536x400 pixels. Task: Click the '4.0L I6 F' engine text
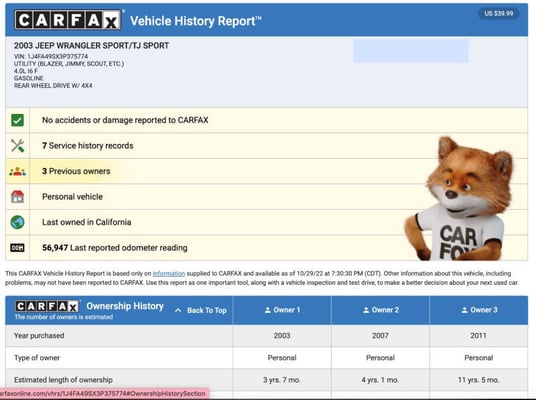click(26, 71)
